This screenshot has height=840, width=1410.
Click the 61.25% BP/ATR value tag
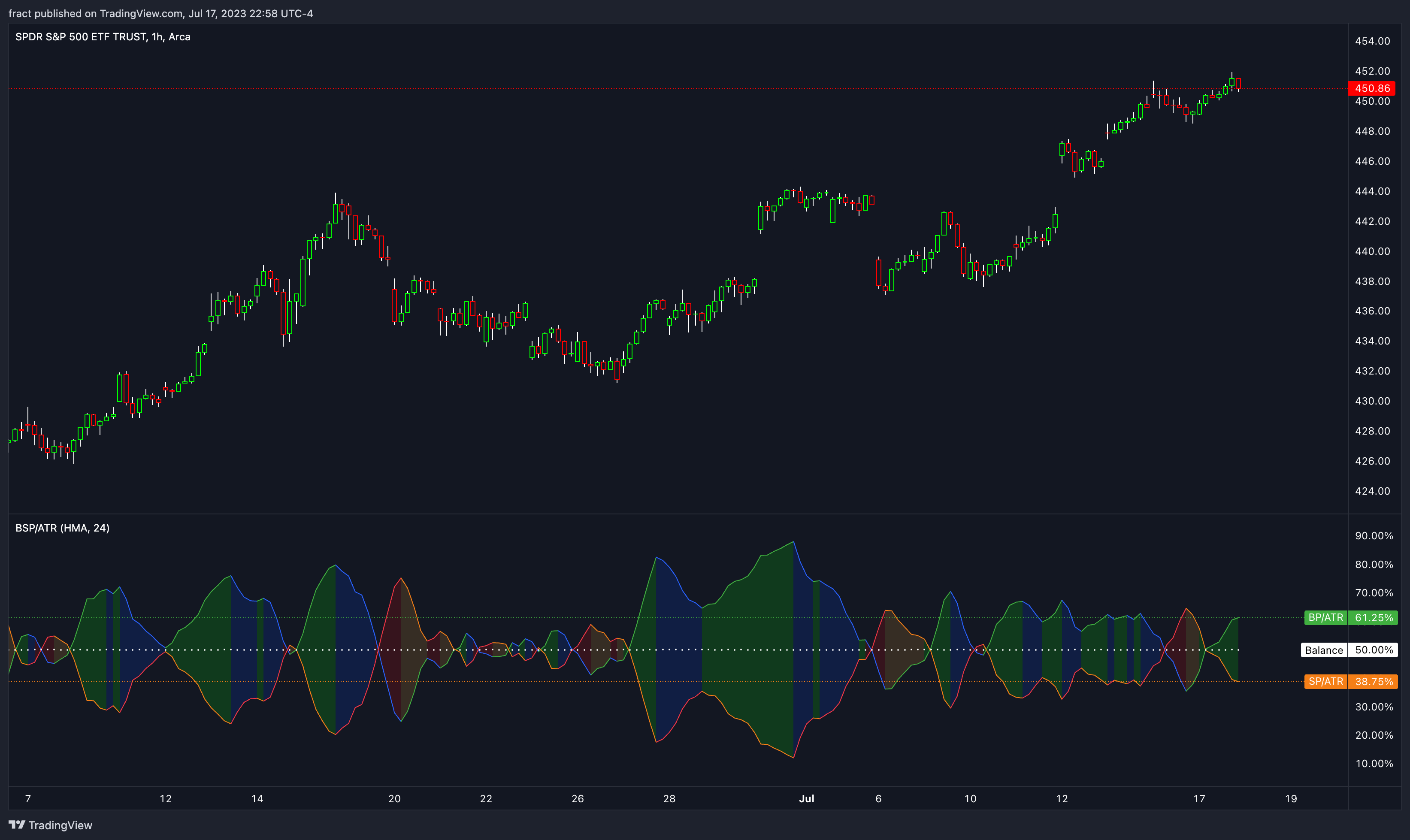click(1373, 617)
